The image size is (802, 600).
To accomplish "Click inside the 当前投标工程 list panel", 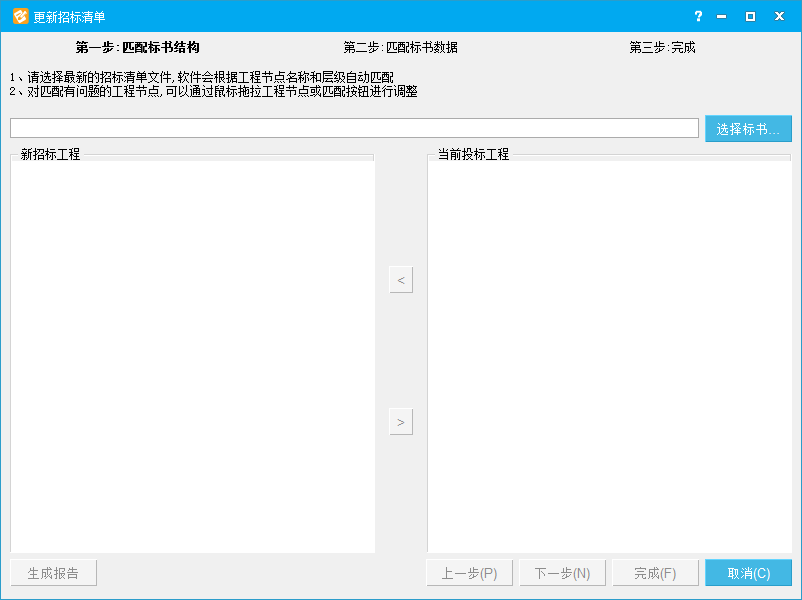I will tap(609, 355).
